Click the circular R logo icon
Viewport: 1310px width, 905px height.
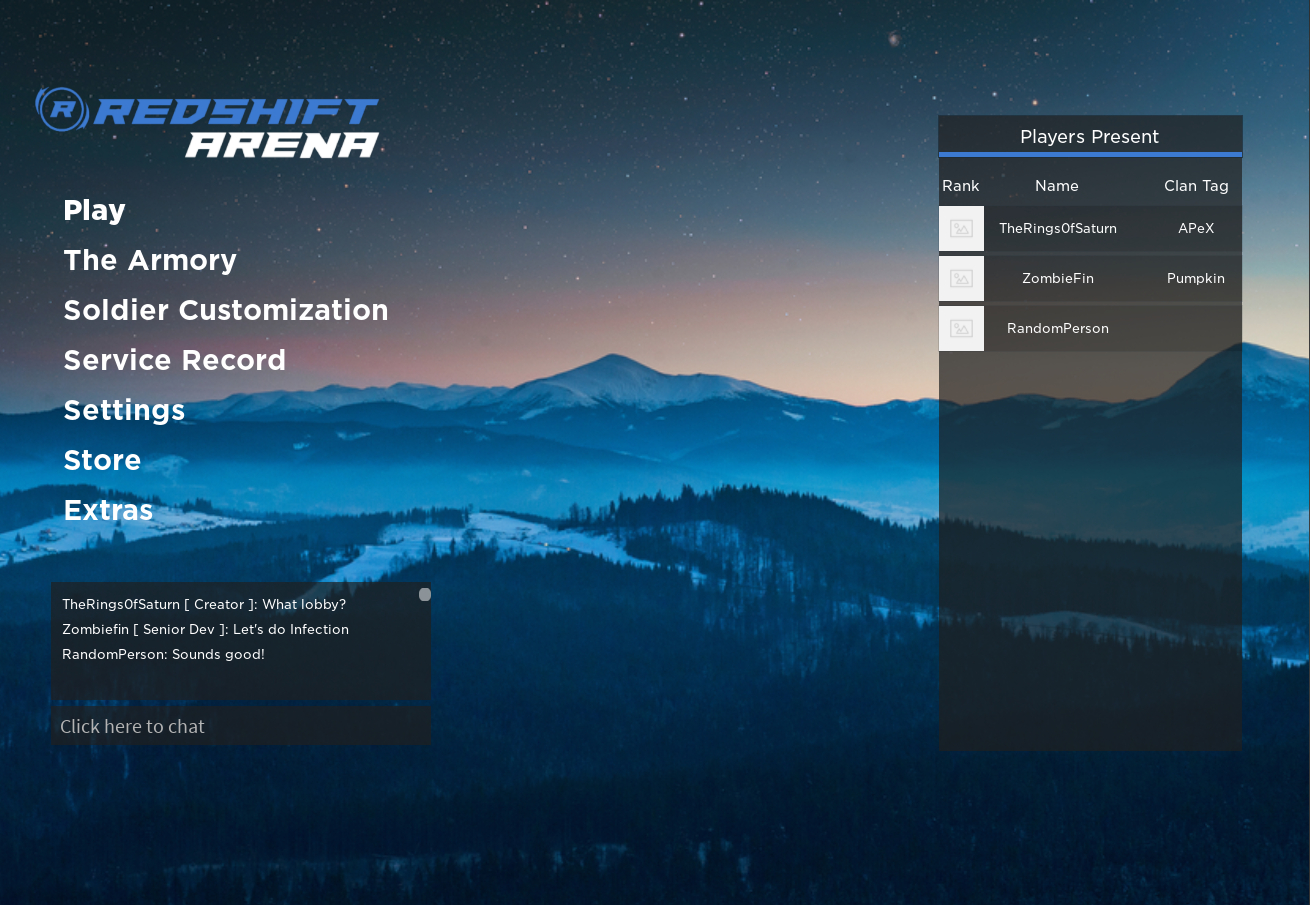tap(62, 111)
